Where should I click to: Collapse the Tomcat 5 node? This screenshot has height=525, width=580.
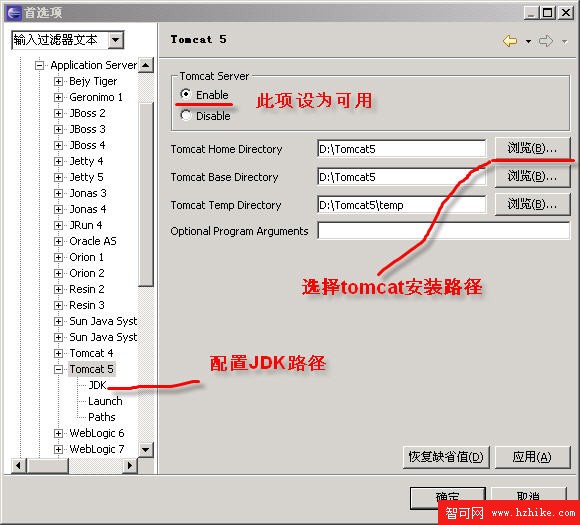(x=58, y=369)
